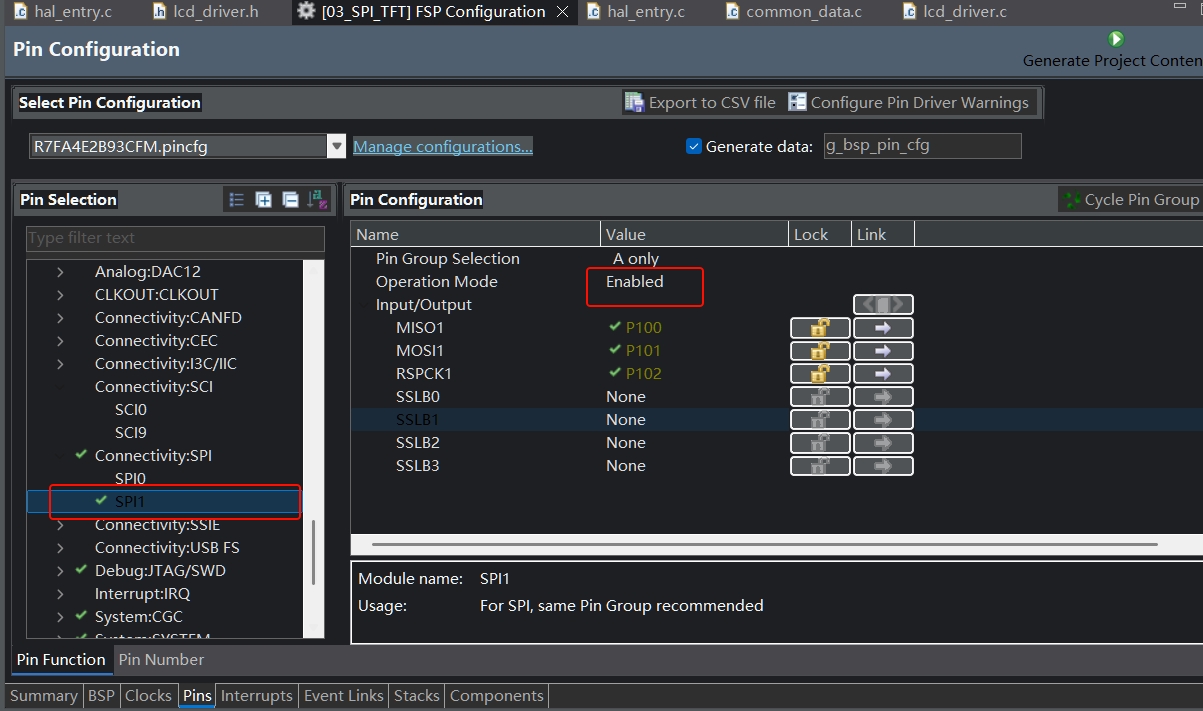The image size is (1203, 711).
Task: Toggle the Generate data checkbox
Action: point(694,146)
